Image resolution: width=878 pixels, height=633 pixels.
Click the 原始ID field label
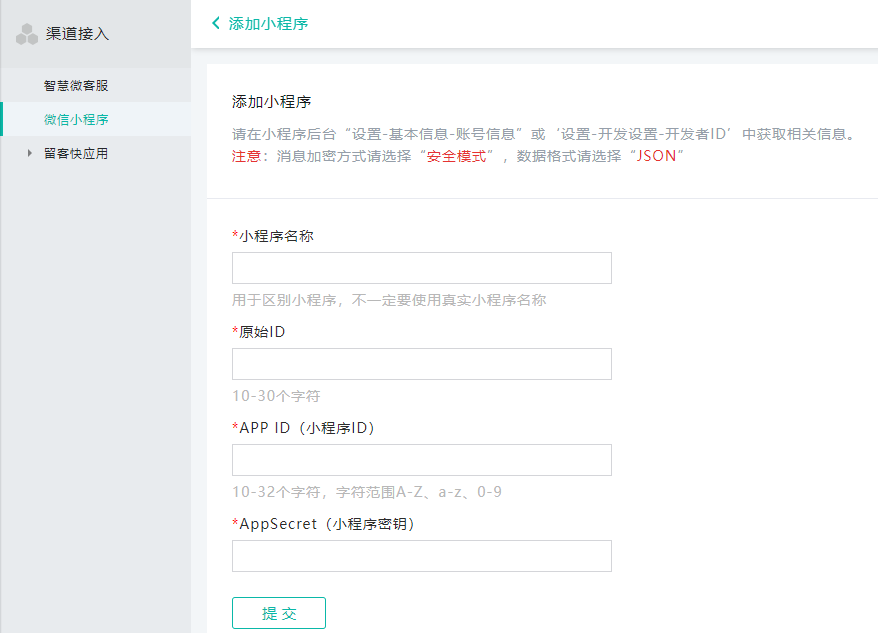coord(260,332)
